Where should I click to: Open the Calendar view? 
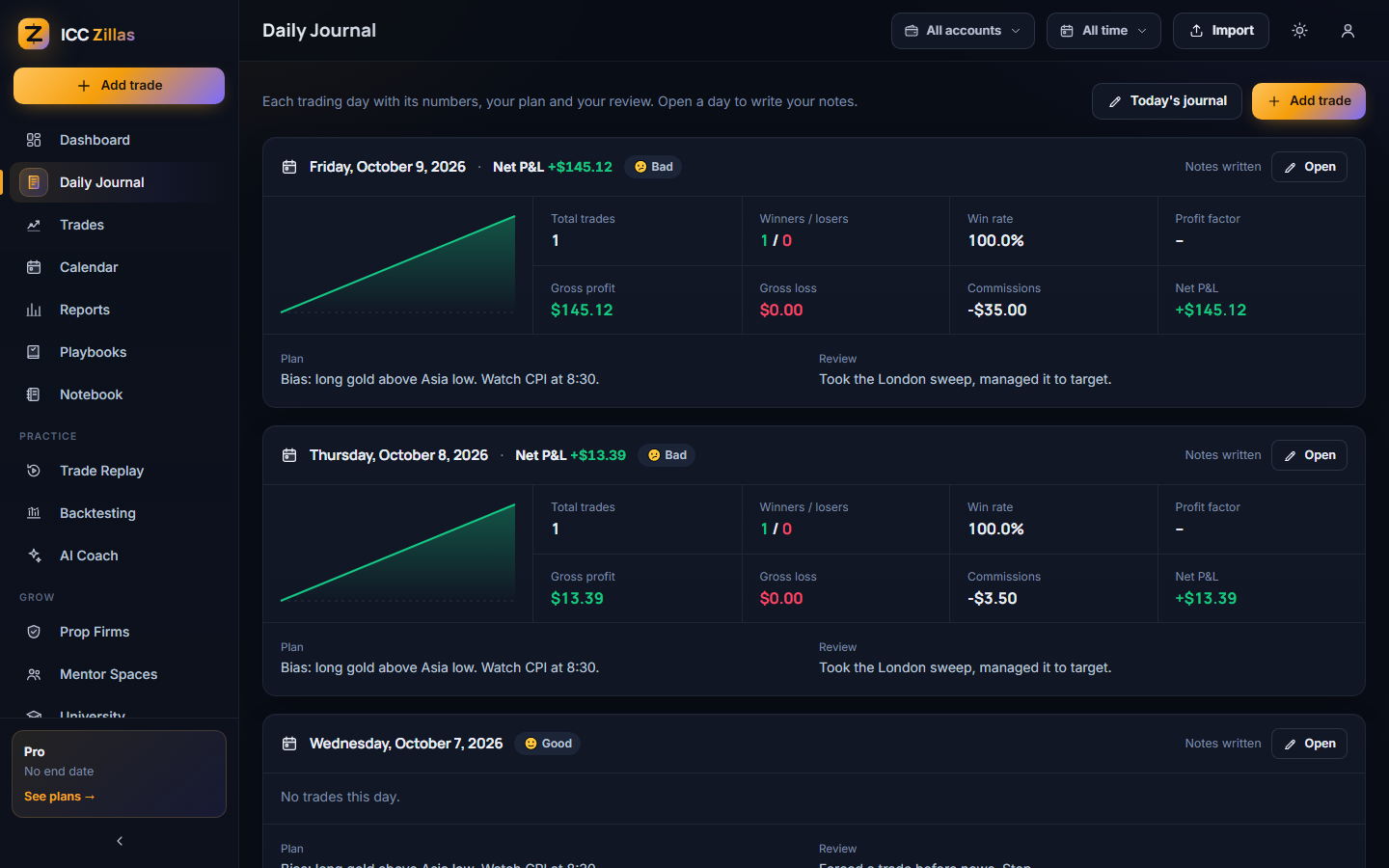coord(119,267)
